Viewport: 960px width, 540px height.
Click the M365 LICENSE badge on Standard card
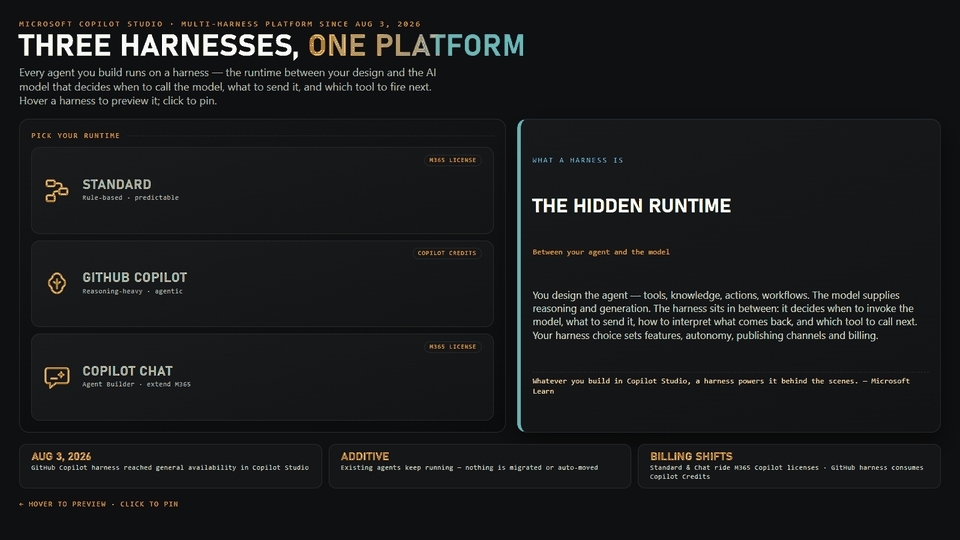[452, 160]
